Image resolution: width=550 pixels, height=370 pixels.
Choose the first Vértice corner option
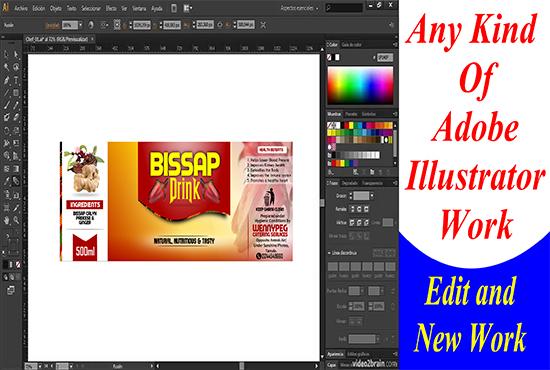pyautogui.click(x=352, y=222)
